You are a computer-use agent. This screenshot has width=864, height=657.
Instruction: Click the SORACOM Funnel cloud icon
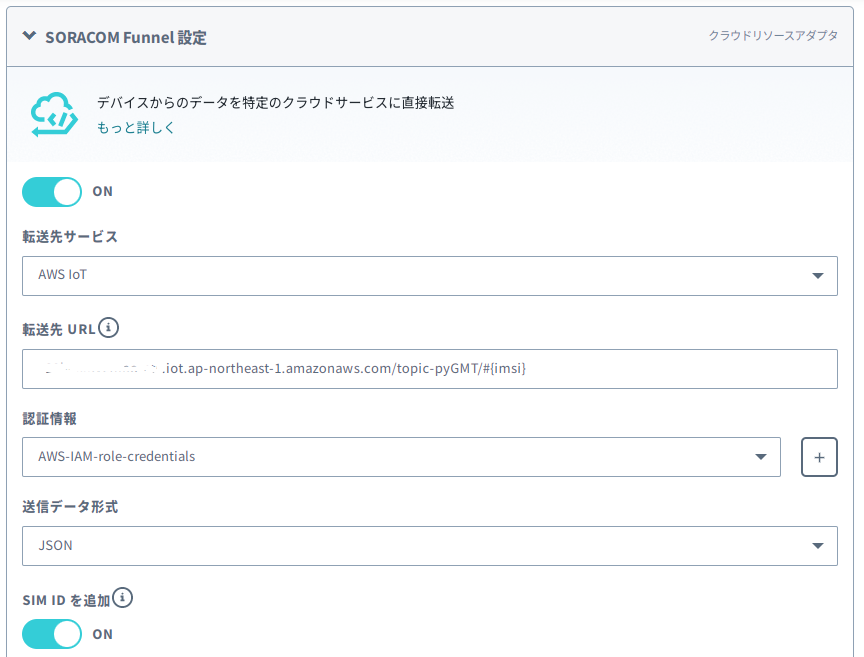coord(54,114)
